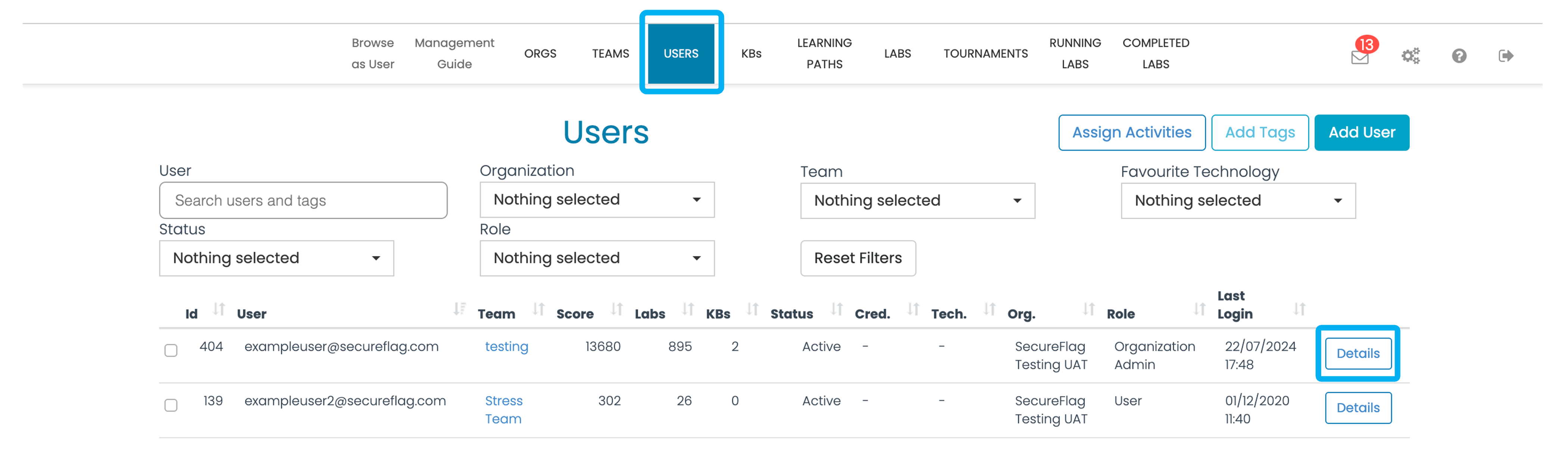
Task: Click last login 01/12/2020 11:40
Action: (x=1257, y=410)
